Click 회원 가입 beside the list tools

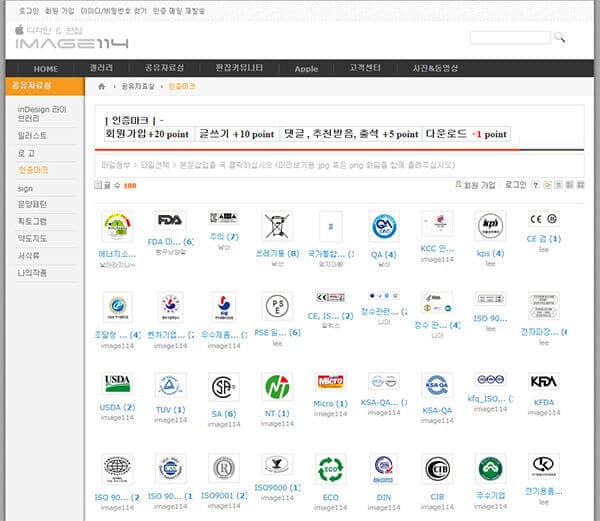pos(479,185)
